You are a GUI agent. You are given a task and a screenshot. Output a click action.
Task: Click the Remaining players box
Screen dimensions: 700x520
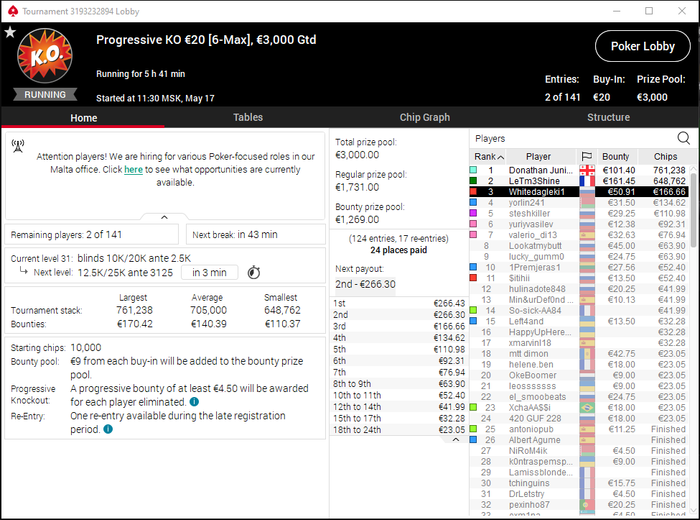(x=92, y=235)
